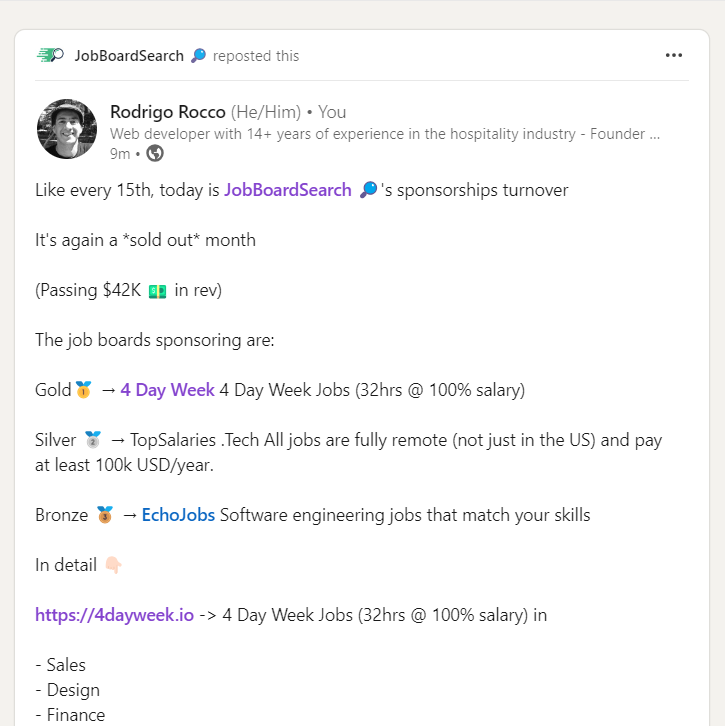
Task: Click the JobBoardSearch logo icon in repost header
Action: click(50, 55)
